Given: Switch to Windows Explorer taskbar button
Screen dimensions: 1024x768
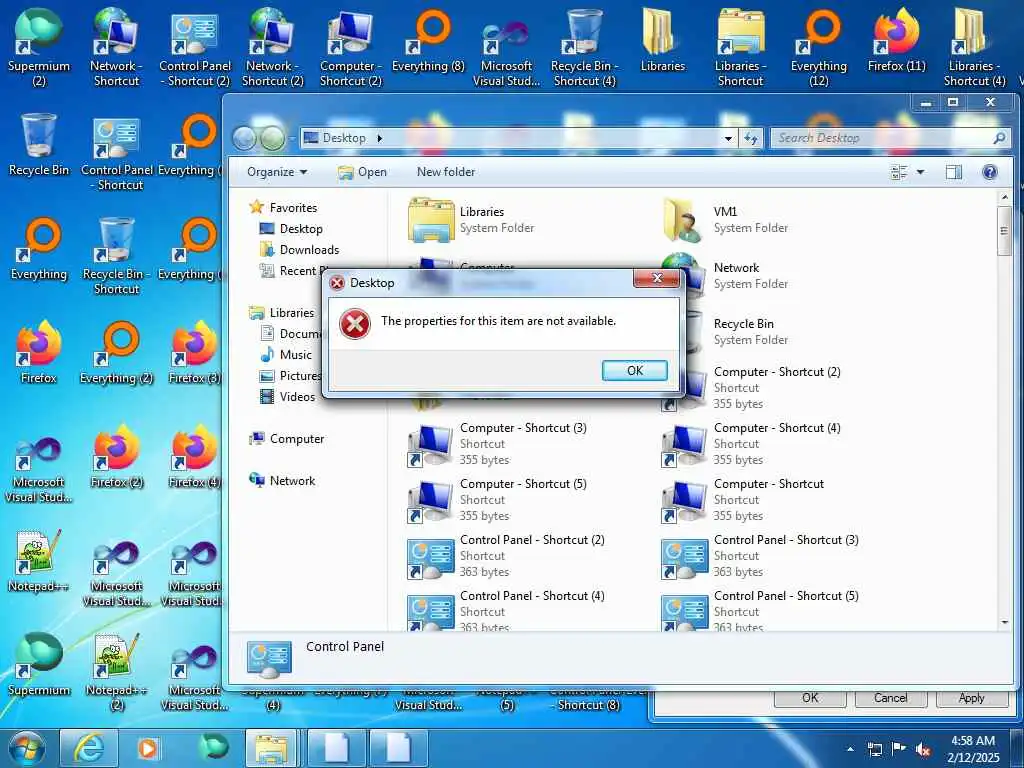Looking at the screenshot, I should point(270,748).
